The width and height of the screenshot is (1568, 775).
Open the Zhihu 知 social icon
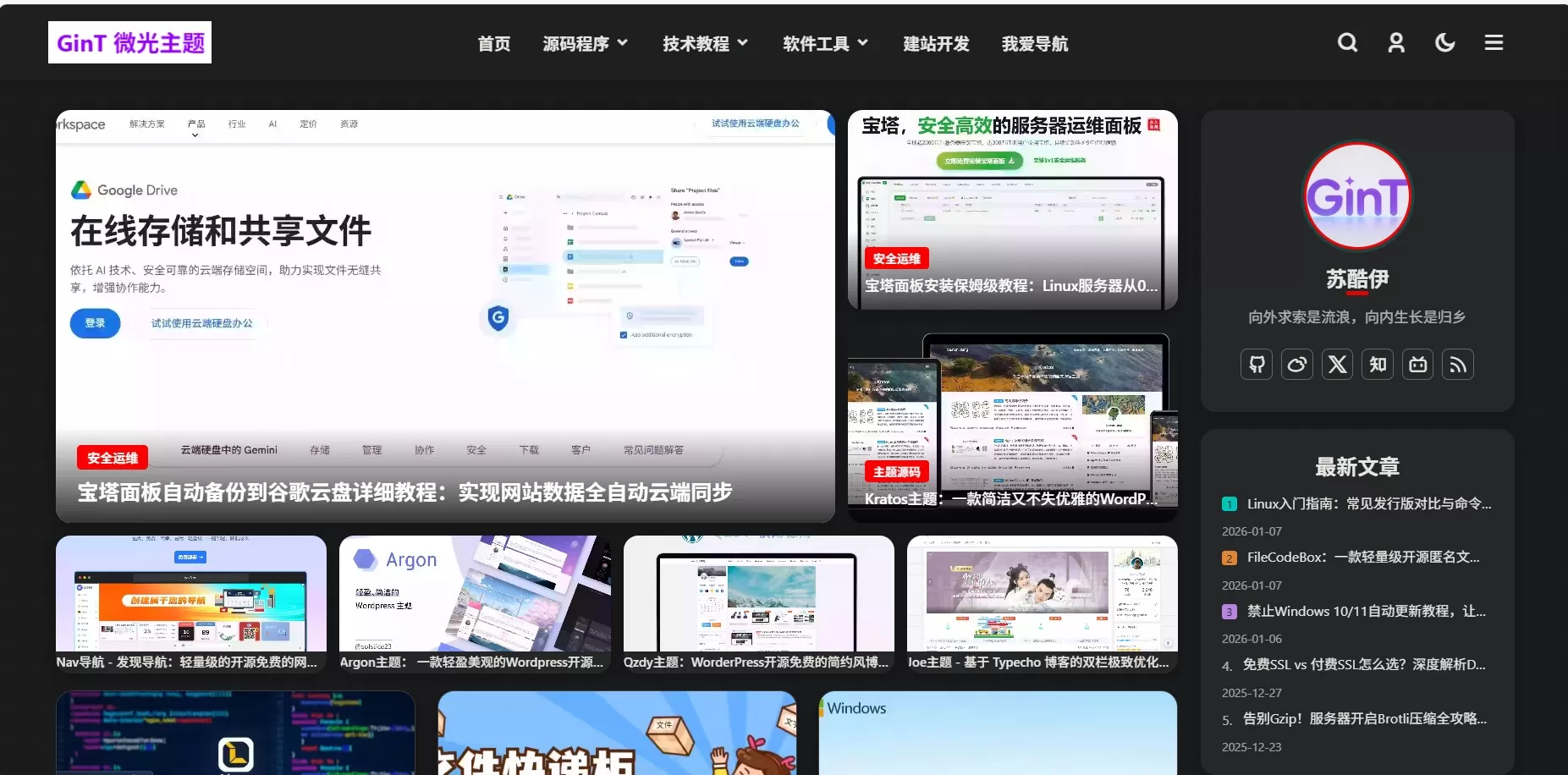1378,365
